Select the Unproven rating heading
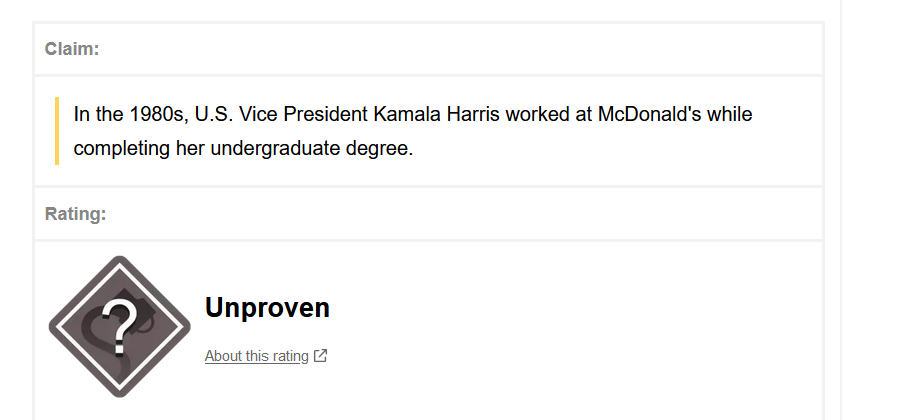898x420 pixels. pyautogui.click(x=267, y=308)
